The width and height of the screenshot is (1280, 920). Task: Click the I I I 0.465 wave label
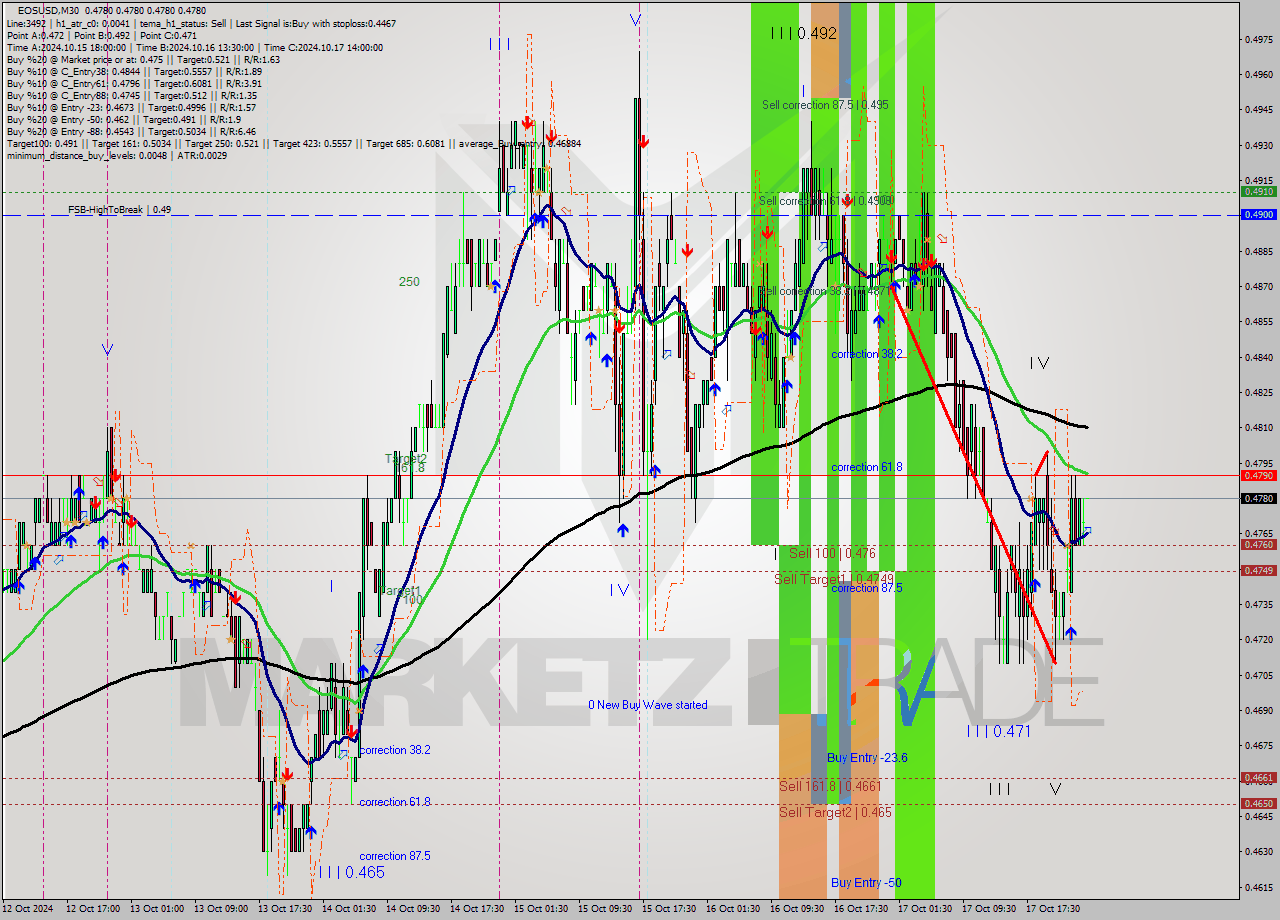click(352, 872)
